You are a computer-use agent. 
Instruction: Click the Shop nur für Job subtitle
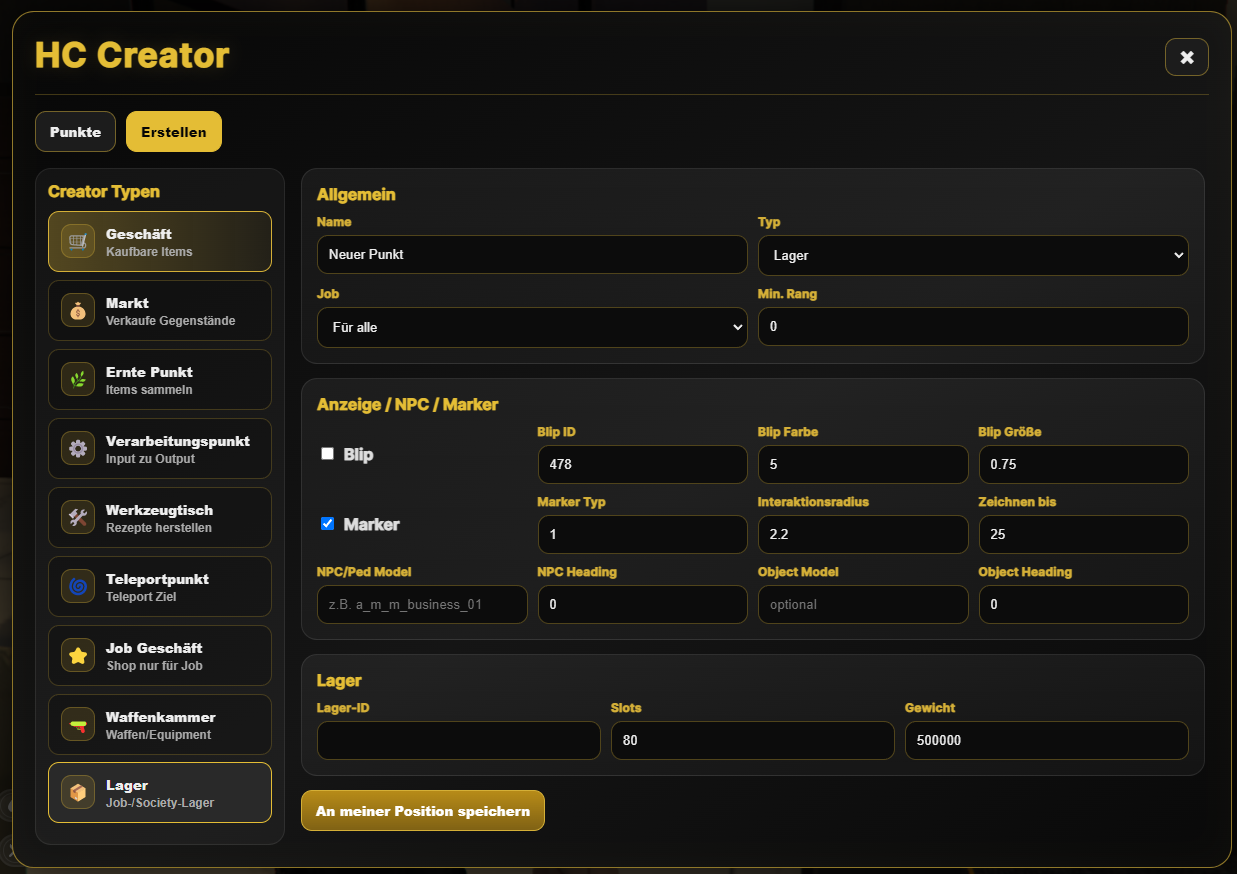[154, 666]
